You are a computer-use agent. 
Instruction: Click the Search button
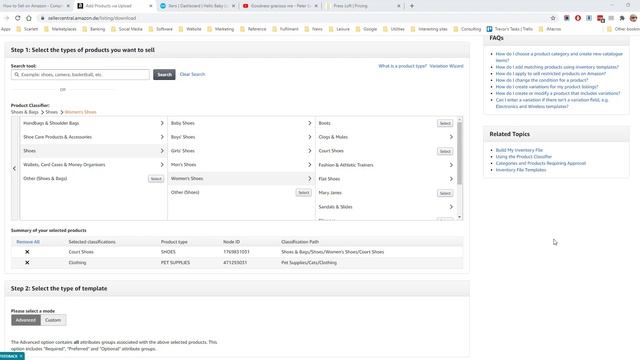[x=164, y=74]
